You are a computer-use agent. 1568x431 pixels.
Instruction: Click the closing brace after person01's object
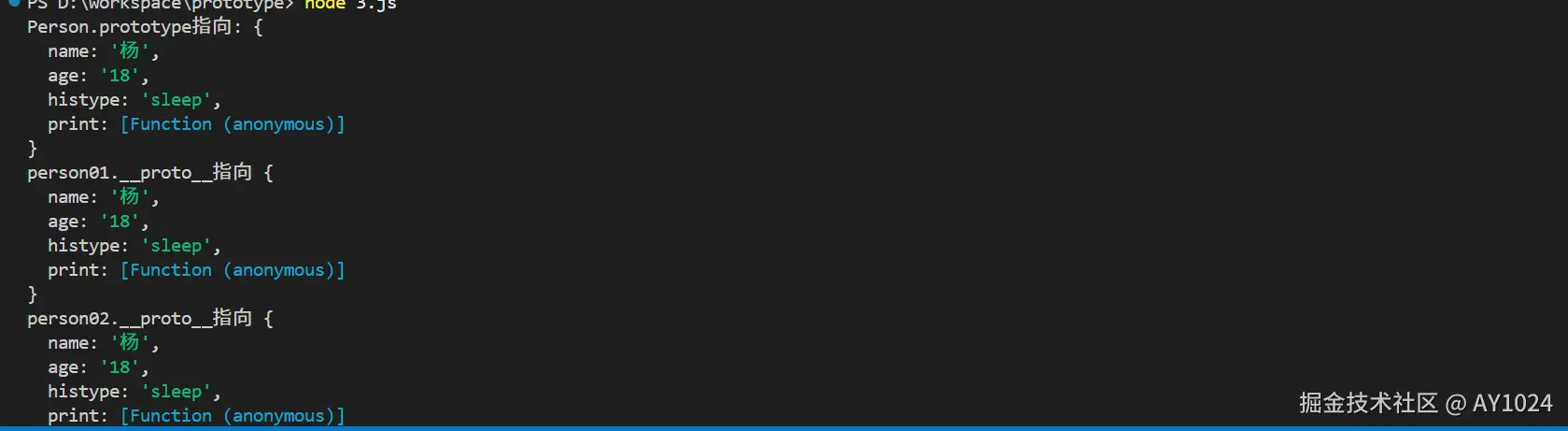click(33, 295)
